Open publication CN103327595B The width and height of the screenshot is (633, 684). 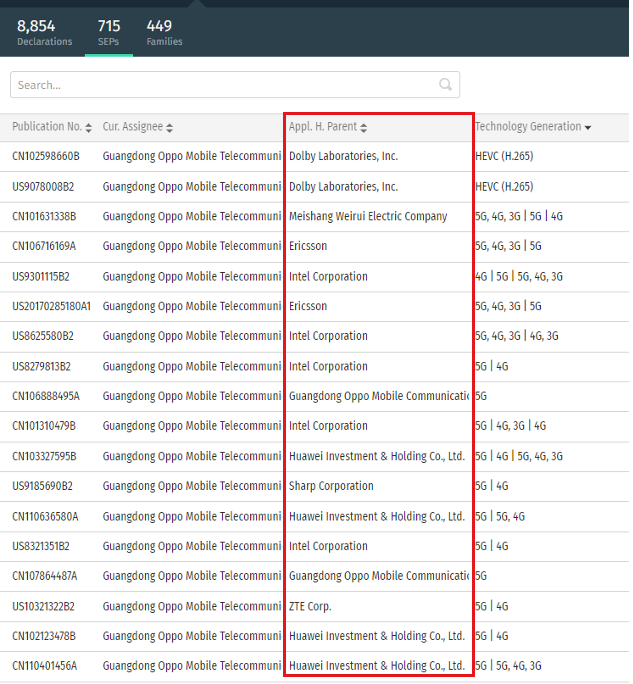pyautogui.click(x=44, y=456)
